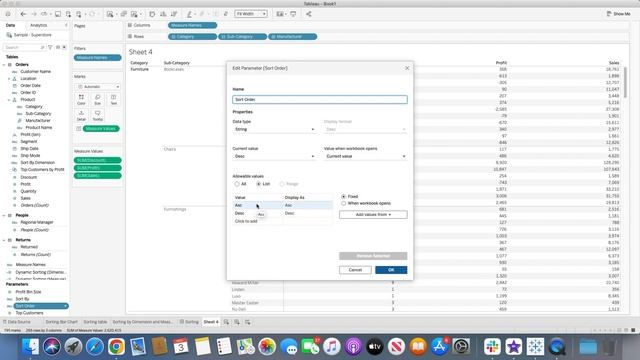Click the Color card in Marks
The height and width of the screenshot is (360, 640).
point(81,100)
